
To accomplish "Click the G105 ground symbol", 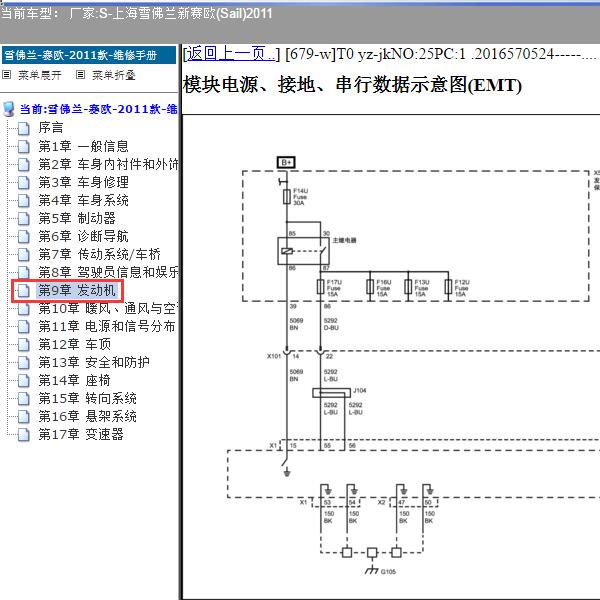I will (372, 570).
